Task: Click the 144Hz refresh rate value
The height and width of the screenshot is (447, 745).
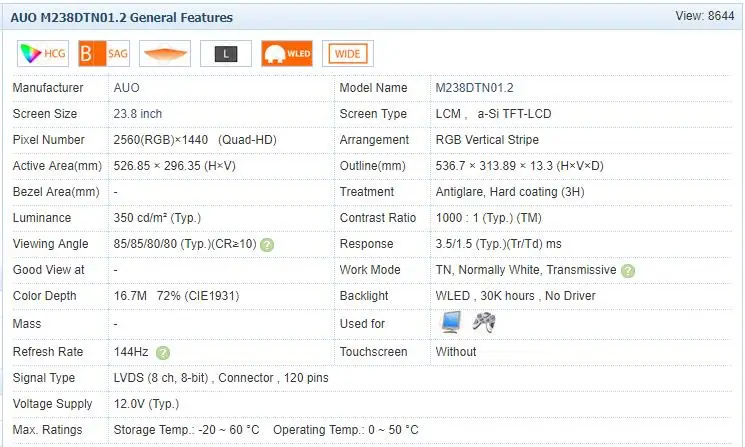Action: pyautogui.click(x=131, y=352)
